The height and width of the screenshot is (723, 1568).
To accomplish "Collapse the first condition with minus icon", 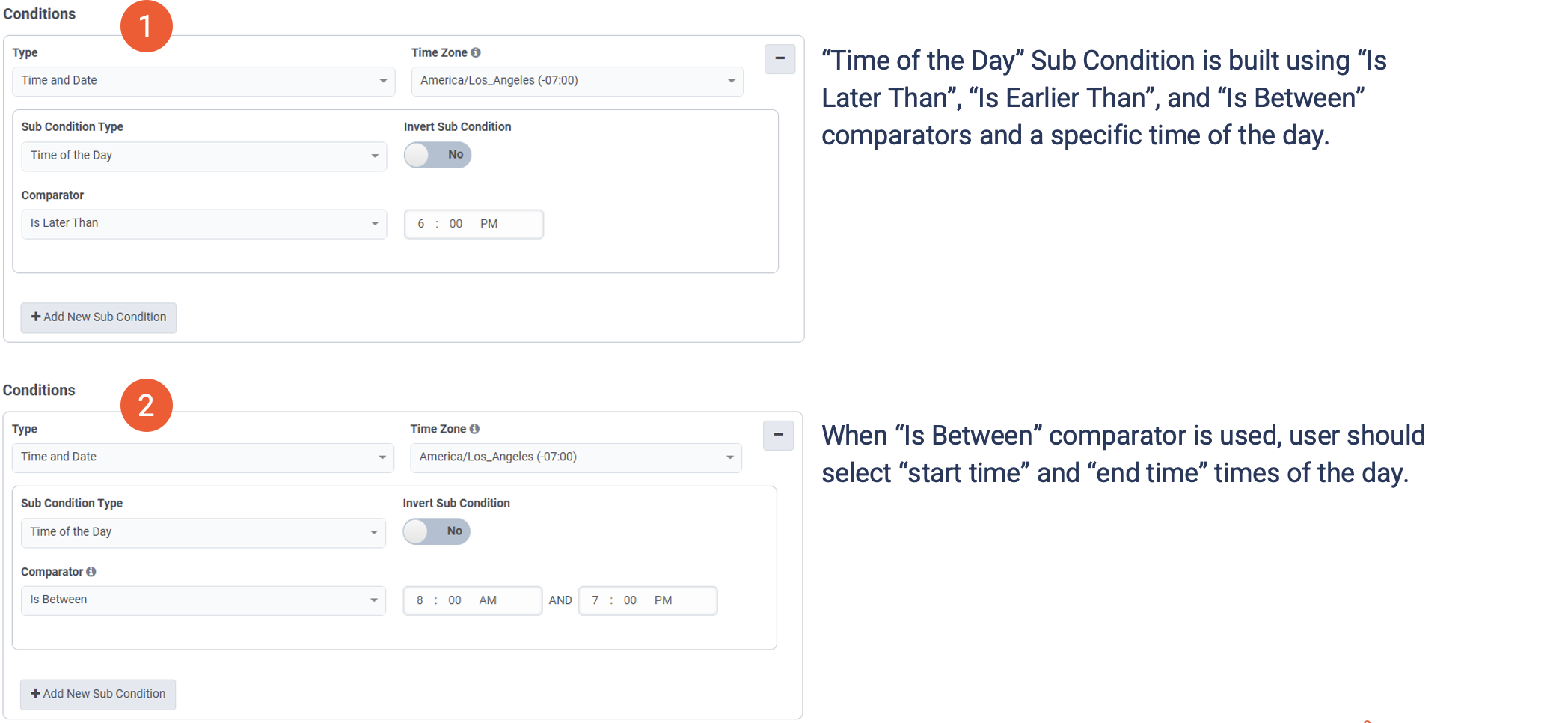I will point(780,58).
